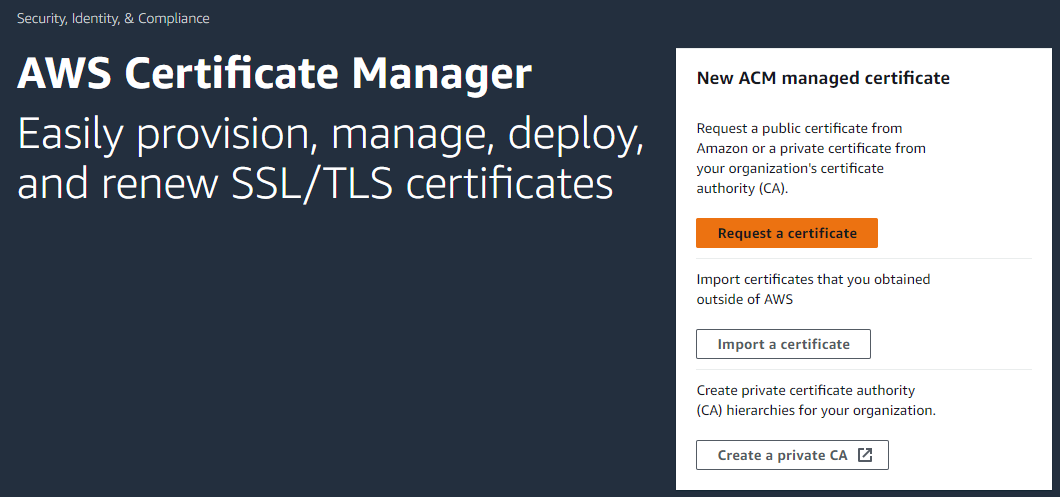The width and height of the screenshot is (1060, 497).
Task: Click the 'Easily provision, manage, deploy,' tagline line
Action: click(x=331, y=135)
